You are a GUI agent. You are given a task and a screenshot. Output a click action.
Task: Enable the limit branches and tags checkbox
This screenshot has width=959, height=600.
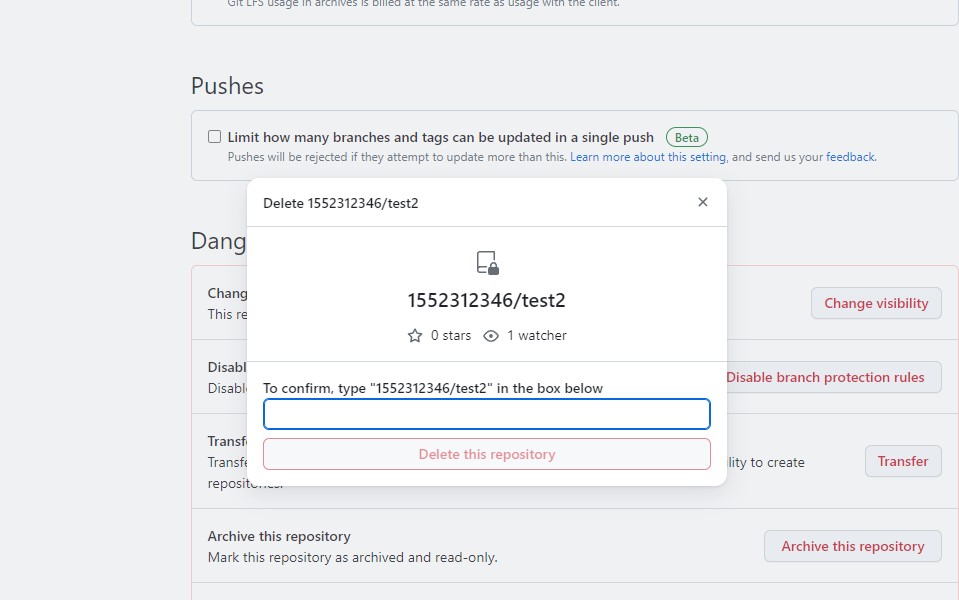pyautogui.click(x=214, y=137)
